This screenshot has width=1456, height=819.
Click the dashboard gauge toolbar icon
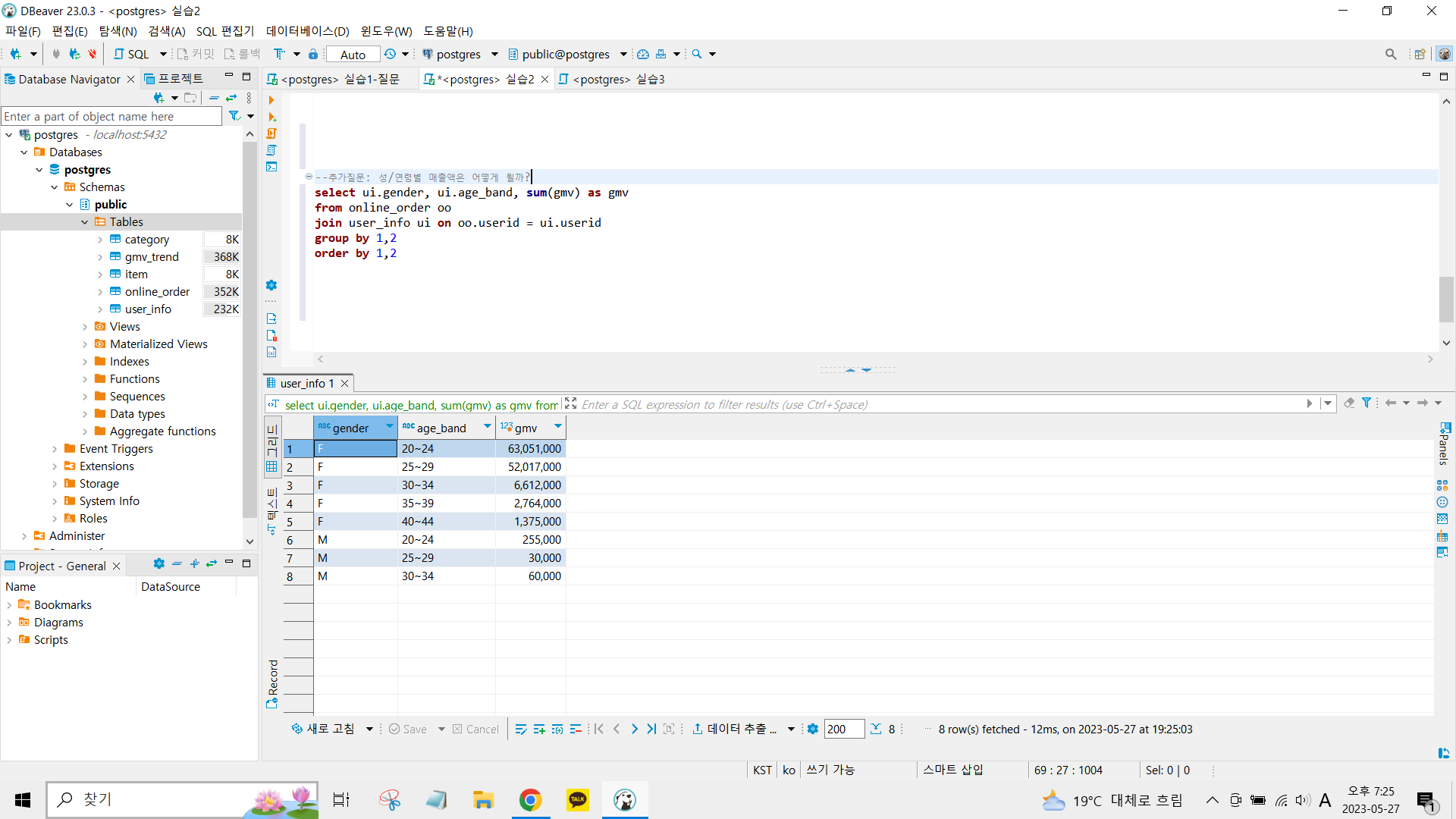[x=642, y=54]
